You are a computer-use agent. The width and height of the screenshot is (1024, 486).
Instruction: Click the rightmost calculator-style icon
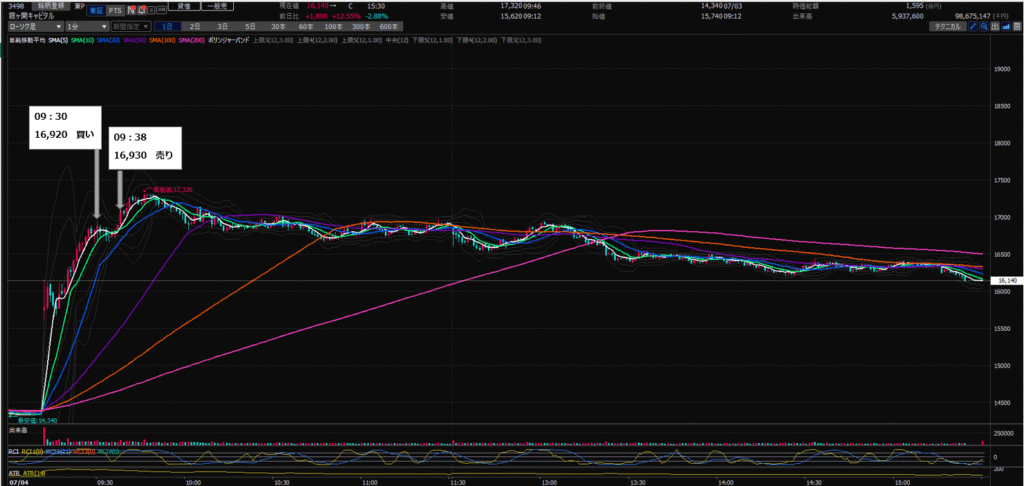pos(1017,26)
